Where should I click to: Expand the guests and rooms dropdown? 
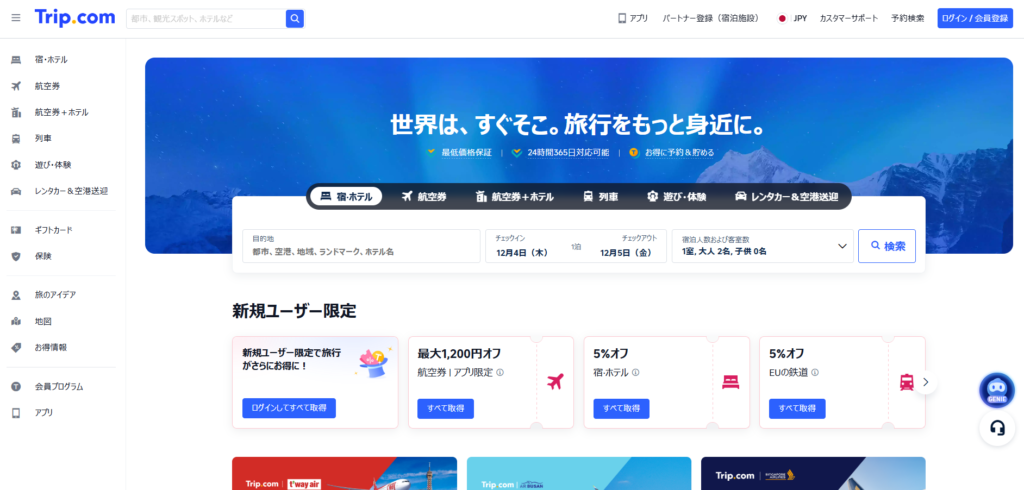click(842, 246)
